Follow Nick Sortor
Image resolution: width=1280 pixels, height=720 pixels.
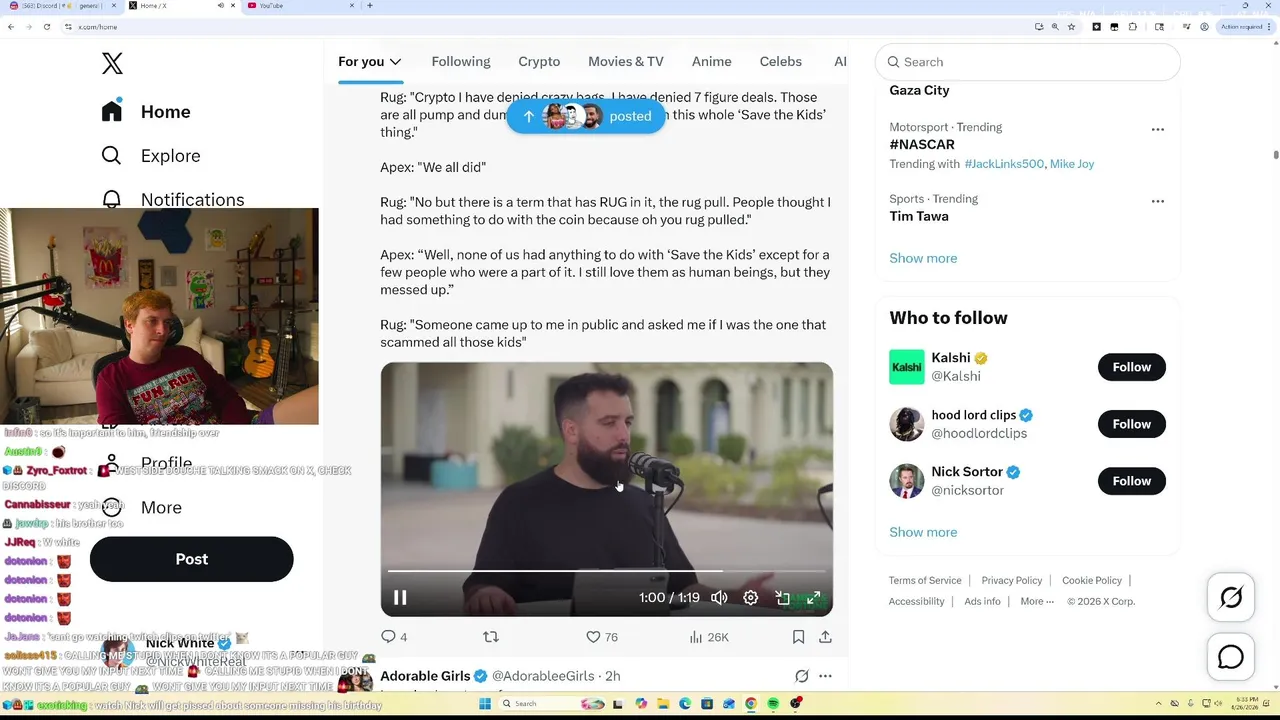tap(1132, 481)
